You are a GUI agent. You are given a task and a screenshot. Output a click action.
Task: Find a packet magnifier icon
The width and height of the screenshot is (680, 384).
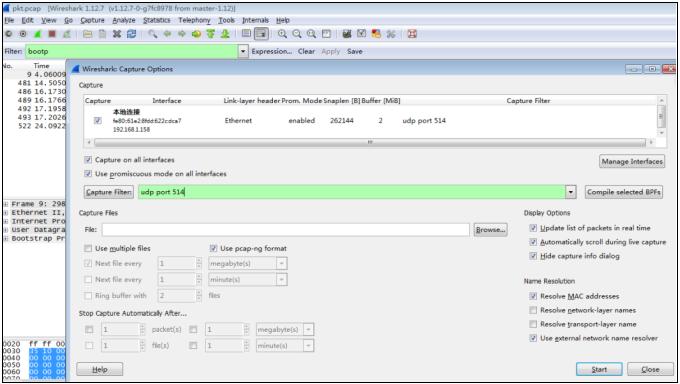(153, 34)
